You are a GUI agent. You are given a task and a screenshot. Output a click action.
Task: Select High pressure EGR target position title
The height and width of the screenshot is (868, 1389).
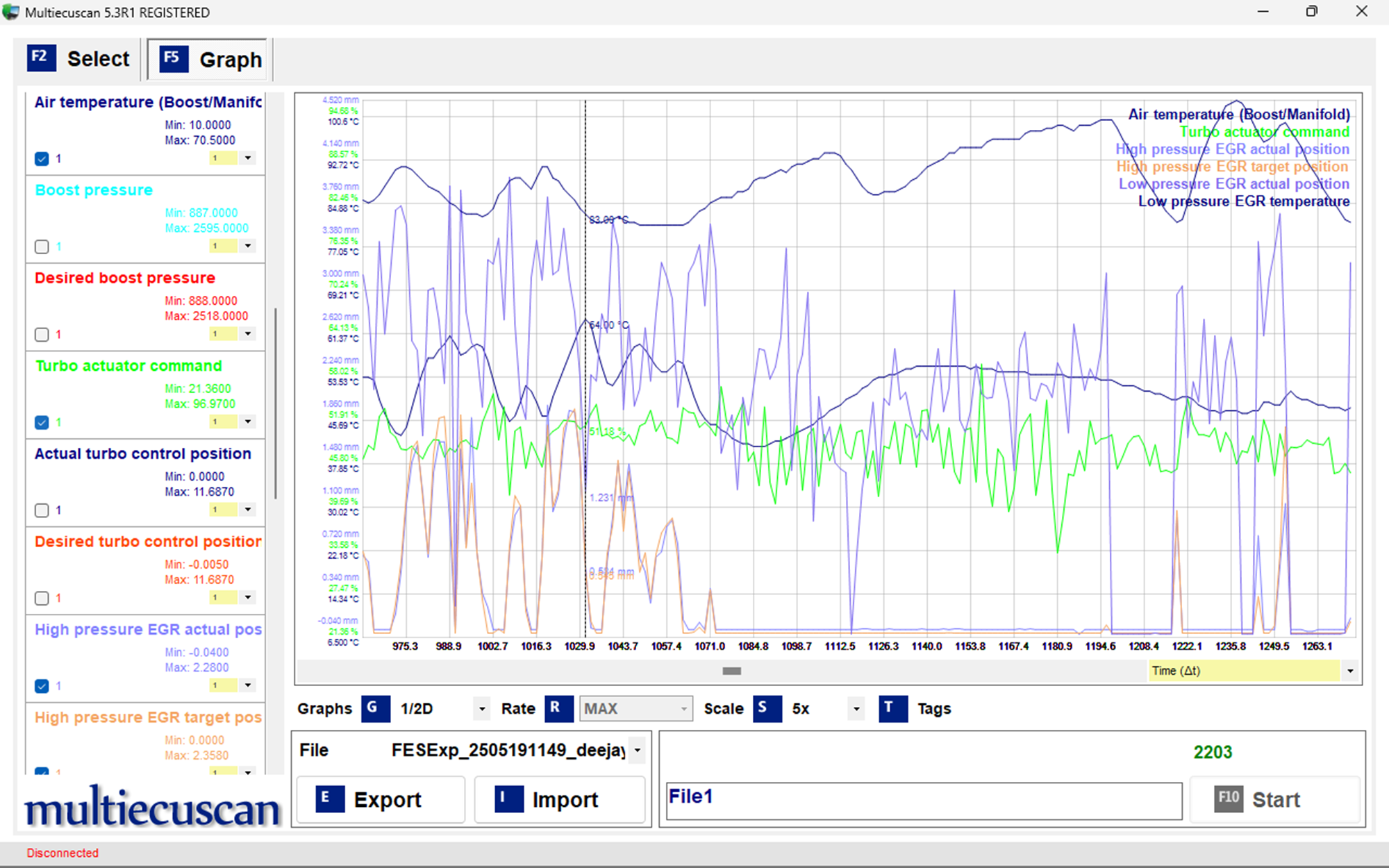pos(148,717)
